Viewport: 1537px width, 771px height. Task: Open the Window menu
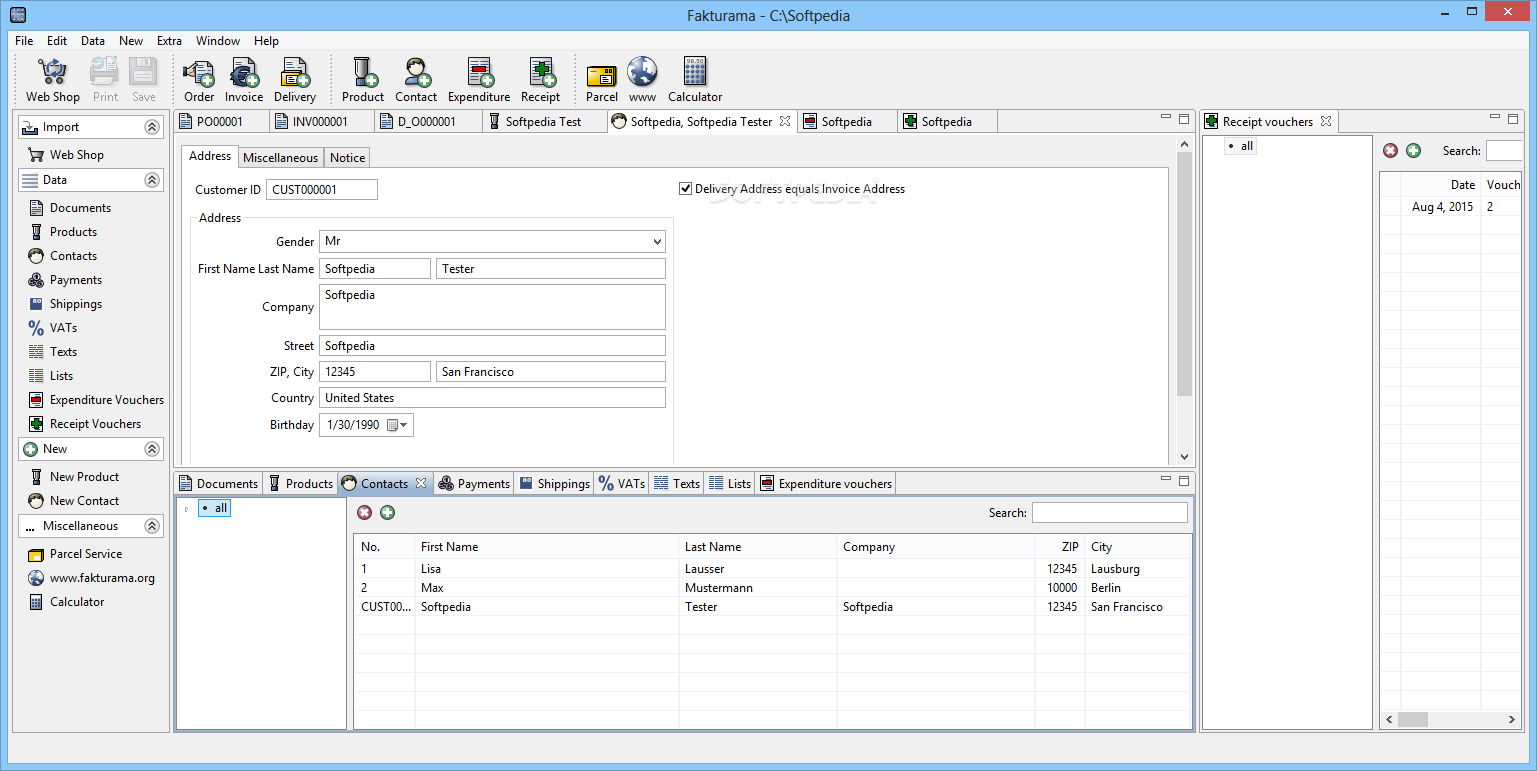point(217,41)
